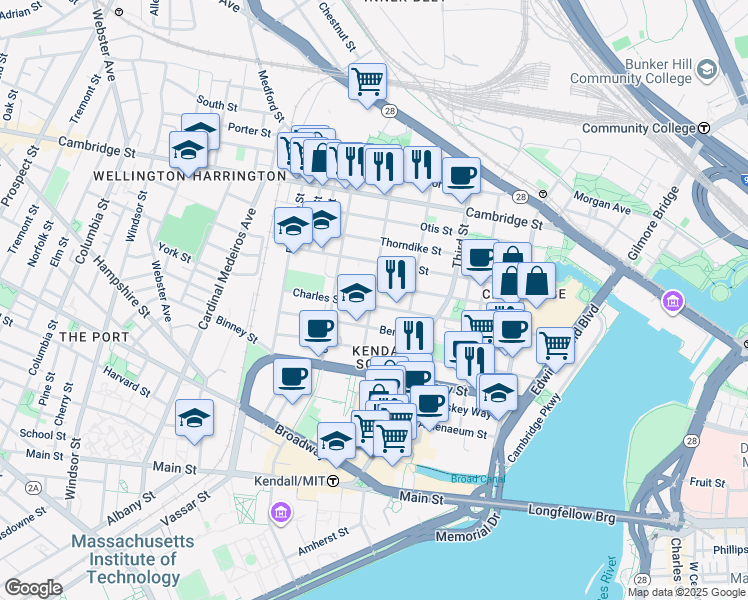This screenshot has width=748, height=600.
Task: Click the Kendall/MIT transit station icon
Action: coord(333,481)
